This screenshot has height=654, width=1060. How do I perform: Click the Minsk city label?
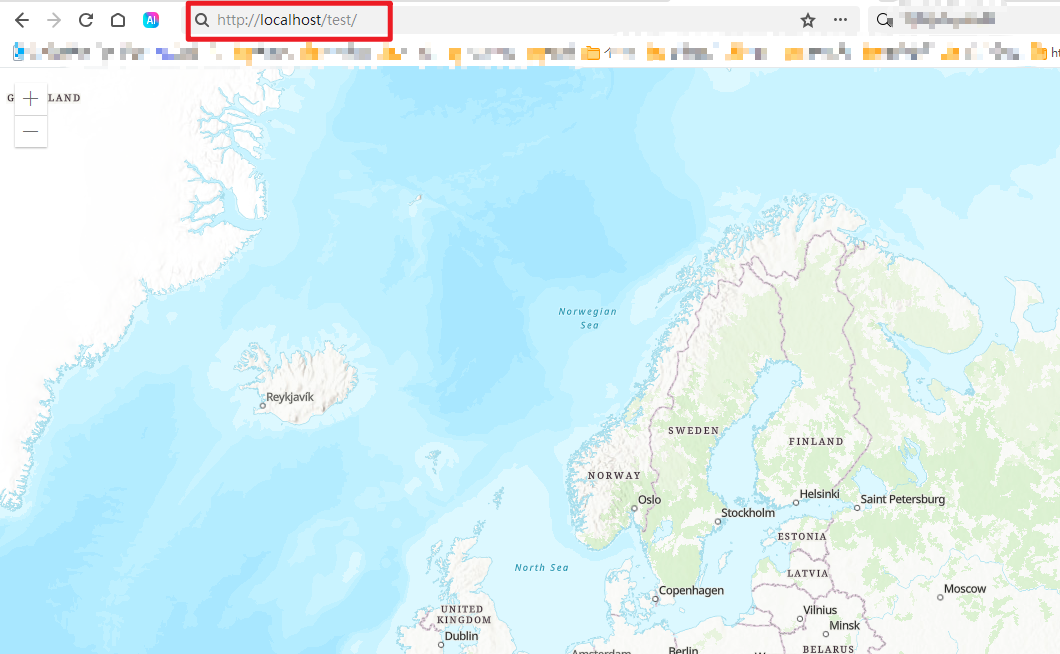point(845,626)
